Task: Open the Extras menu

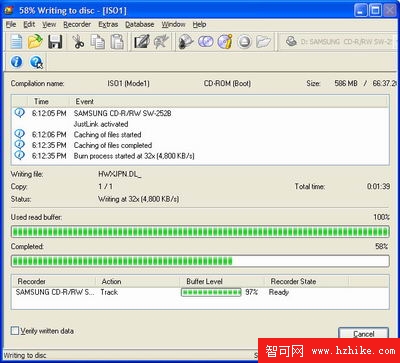Action: [108, 24]
